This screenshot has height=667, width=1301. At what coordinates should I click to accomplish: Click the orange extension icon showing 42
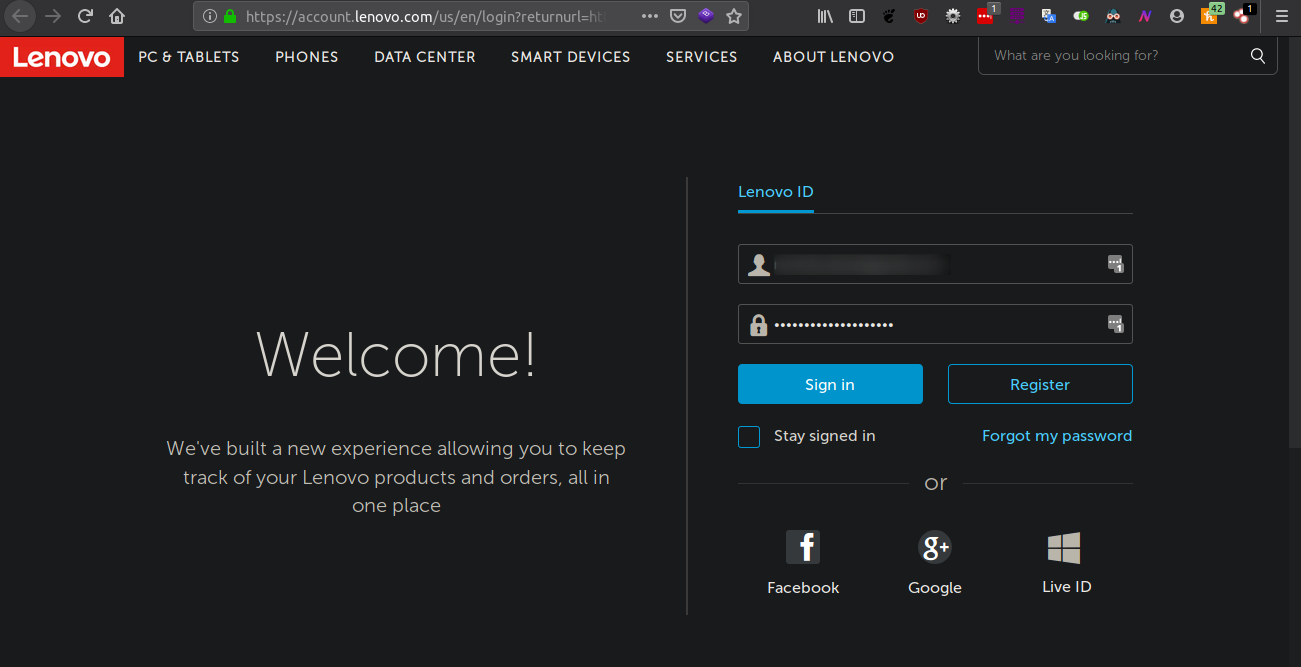point(1210,14)
